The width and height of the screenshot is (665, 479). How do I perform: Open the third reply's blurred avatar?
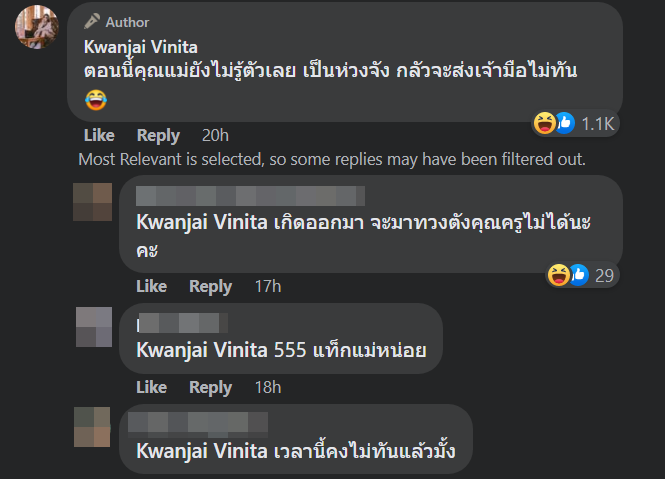tap(93, 427)
